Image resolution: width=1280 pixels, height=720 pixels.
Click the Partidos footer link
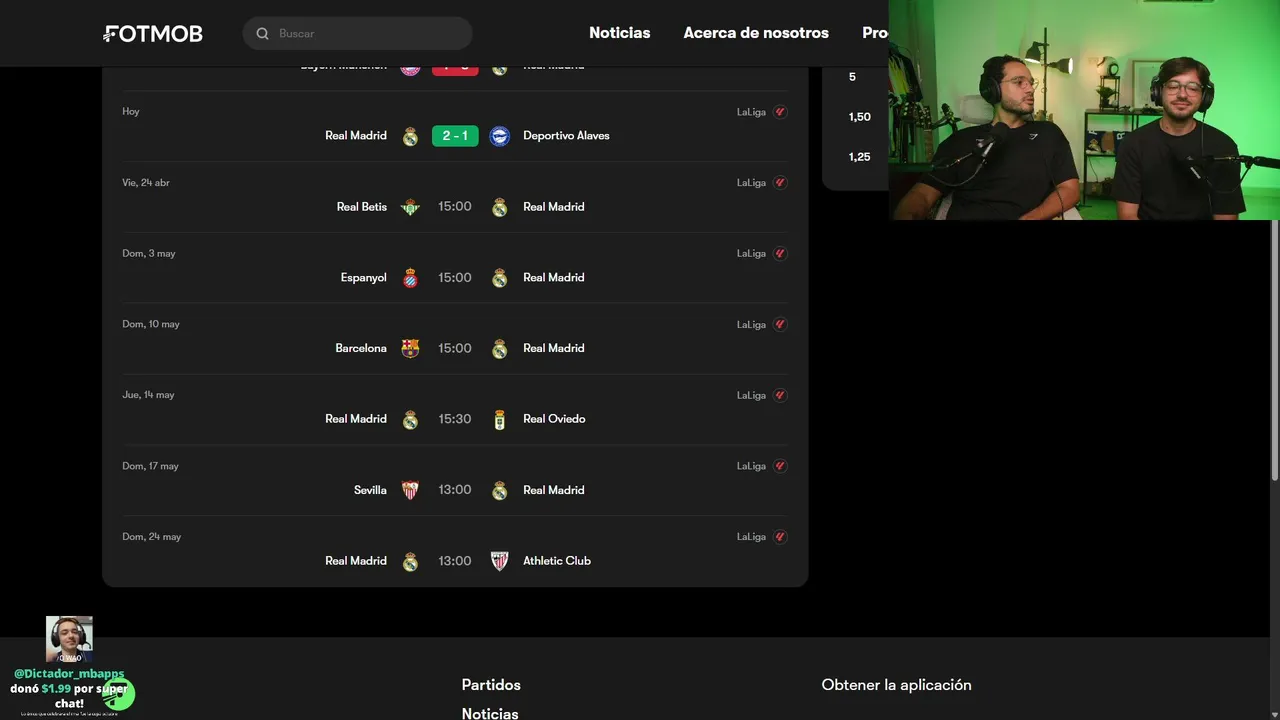pos(491,685)
